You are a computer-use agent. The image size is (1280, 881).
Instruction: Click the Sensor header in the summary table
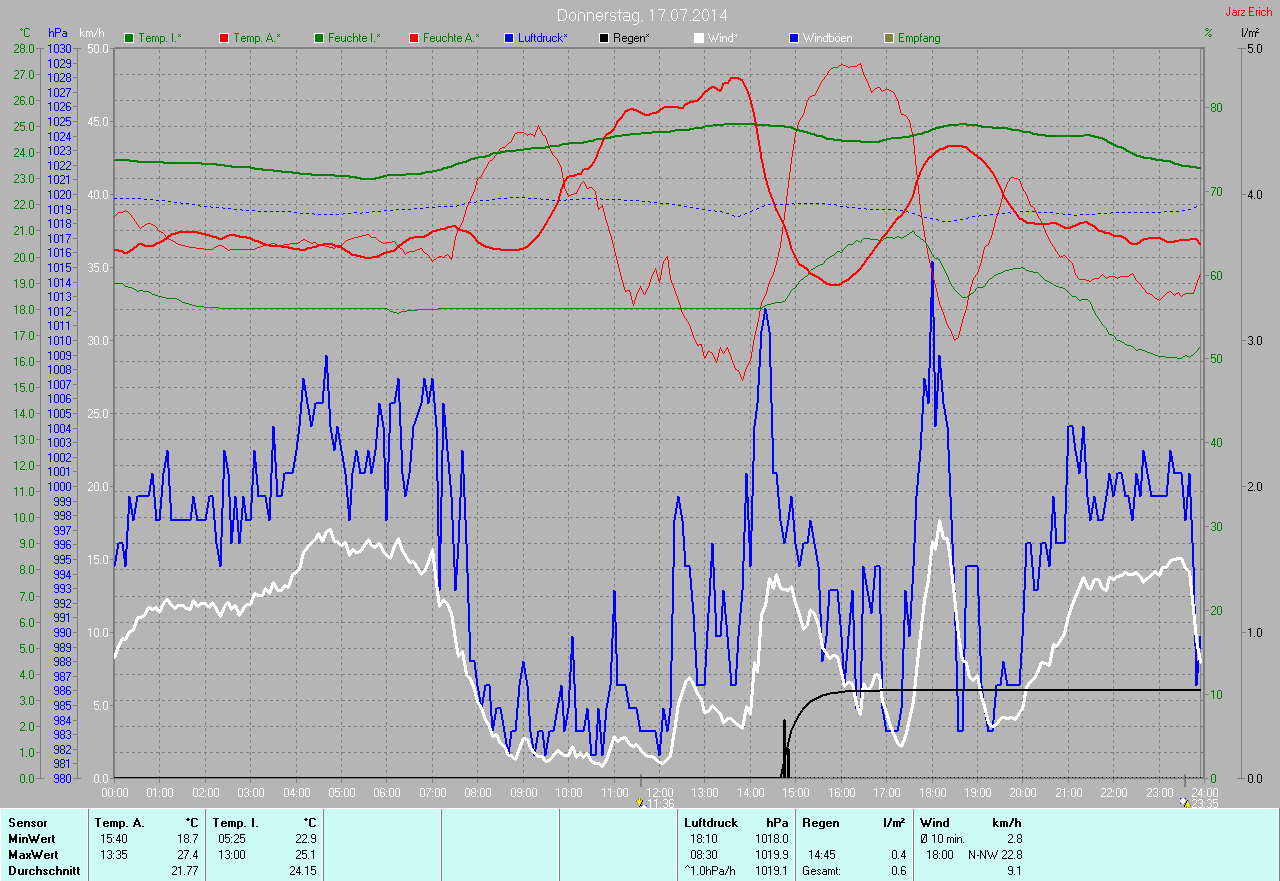[x=27, y=823]
